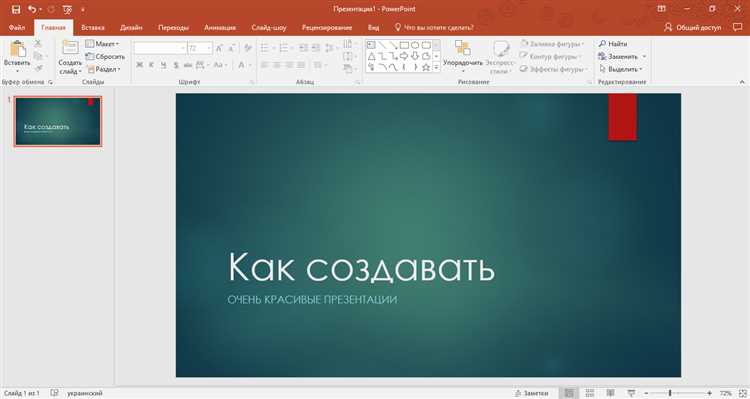Image resolution: width=750 pixels, height=399 pixels.
Task: Open Общий доступ sharing
Action: 693,28
